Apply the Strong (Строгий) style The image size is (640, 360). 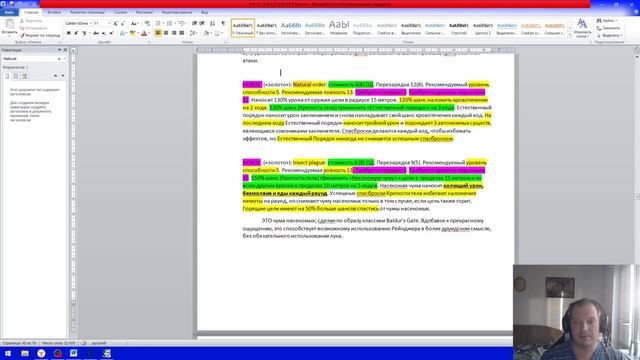pyautogui.click(x=459, y=28)
